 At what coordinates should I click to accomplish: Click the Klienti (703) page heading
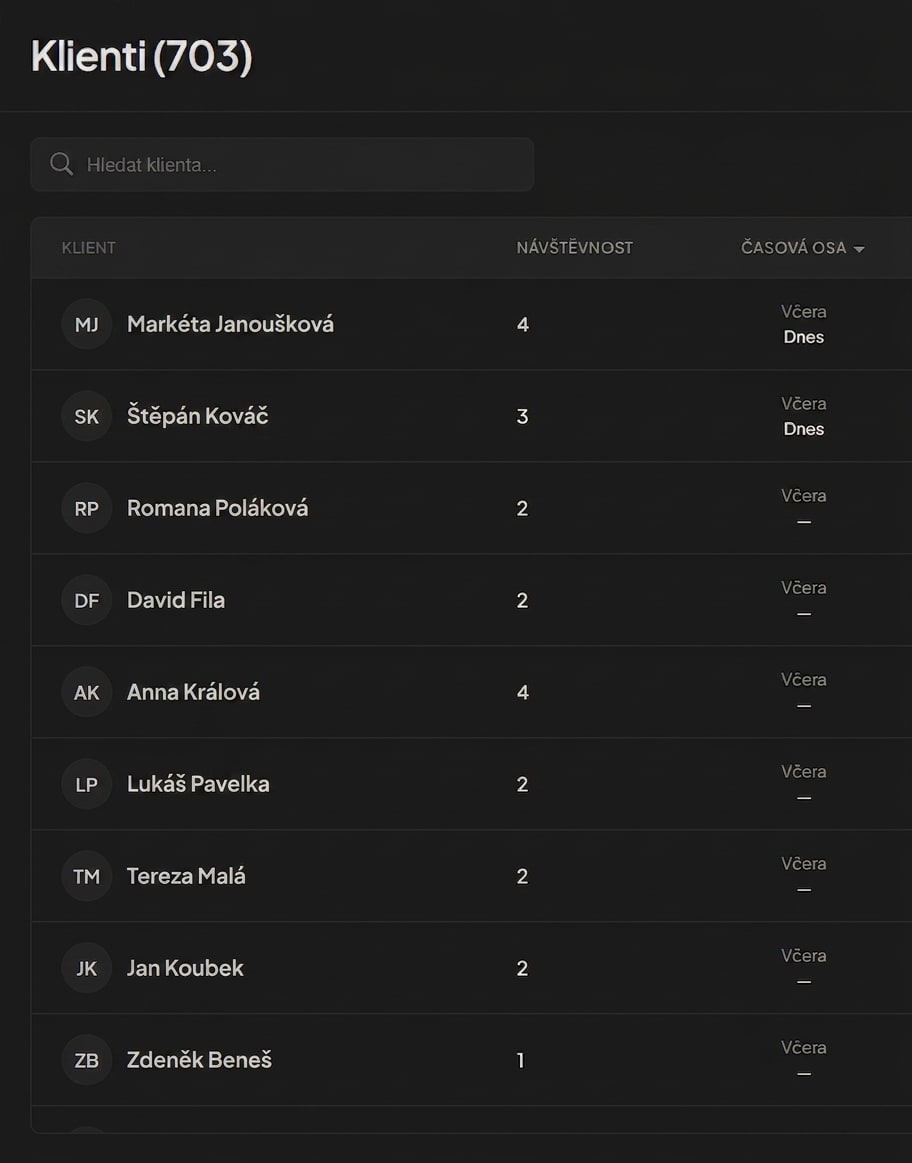click(x=141, y=56)
